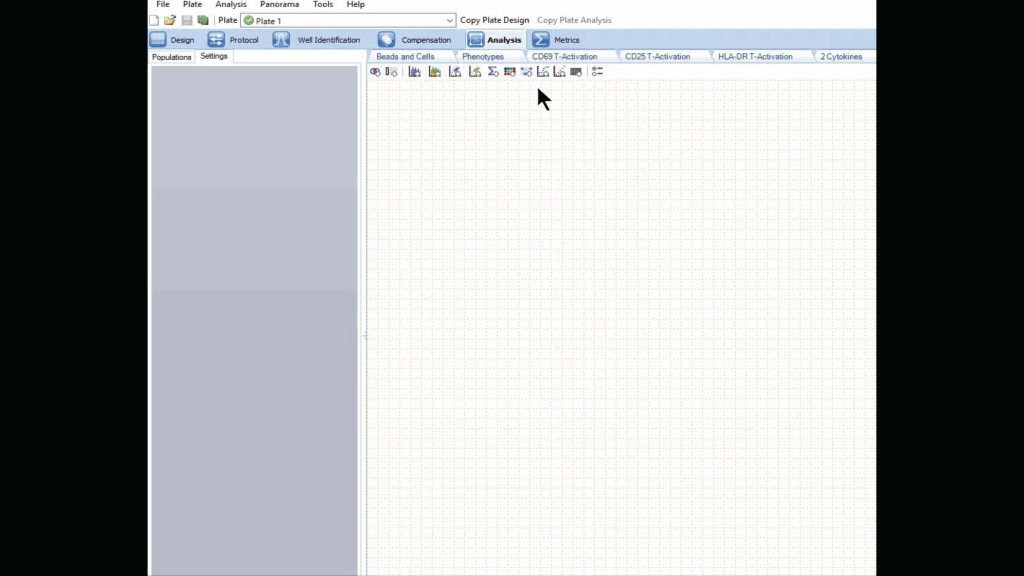Select the Settings panel tab
This screenshot has width=1024, height=576.
(x=214, y=56)
